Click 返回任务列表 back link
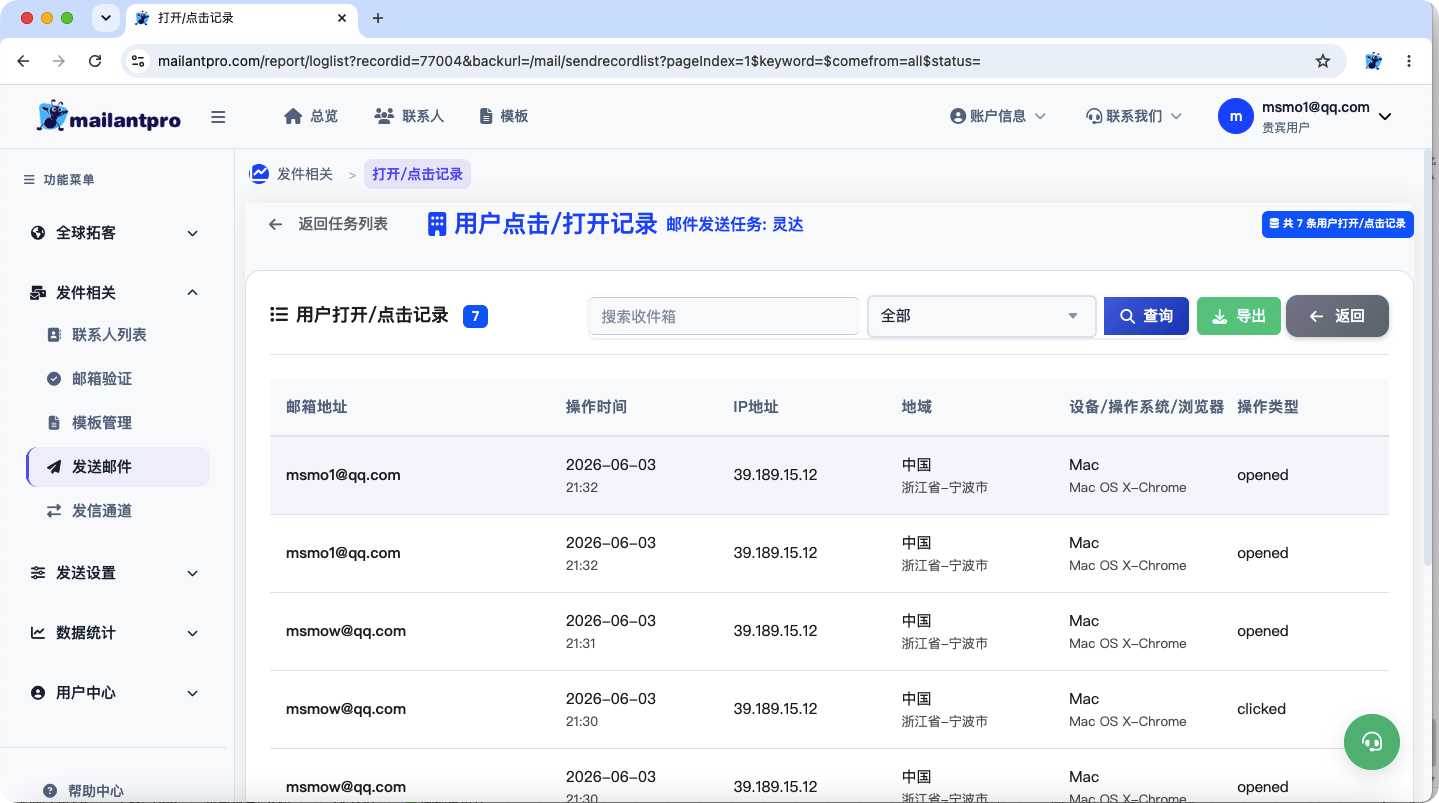Viewport: 1439px width, 803px height. pos(328,224)
